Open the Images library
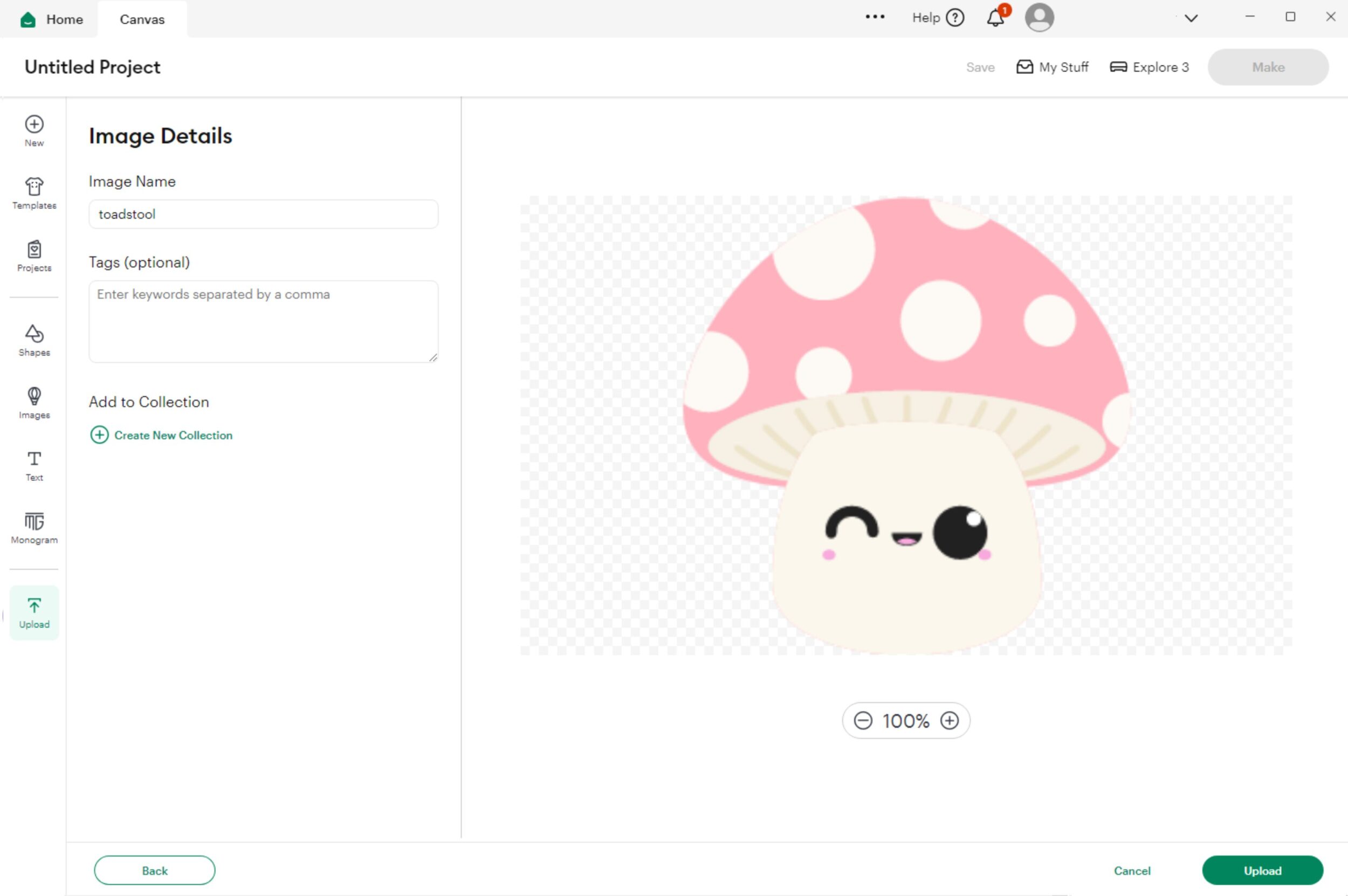The height and width of the screenshot is (896, 1348). pos(35,402)
